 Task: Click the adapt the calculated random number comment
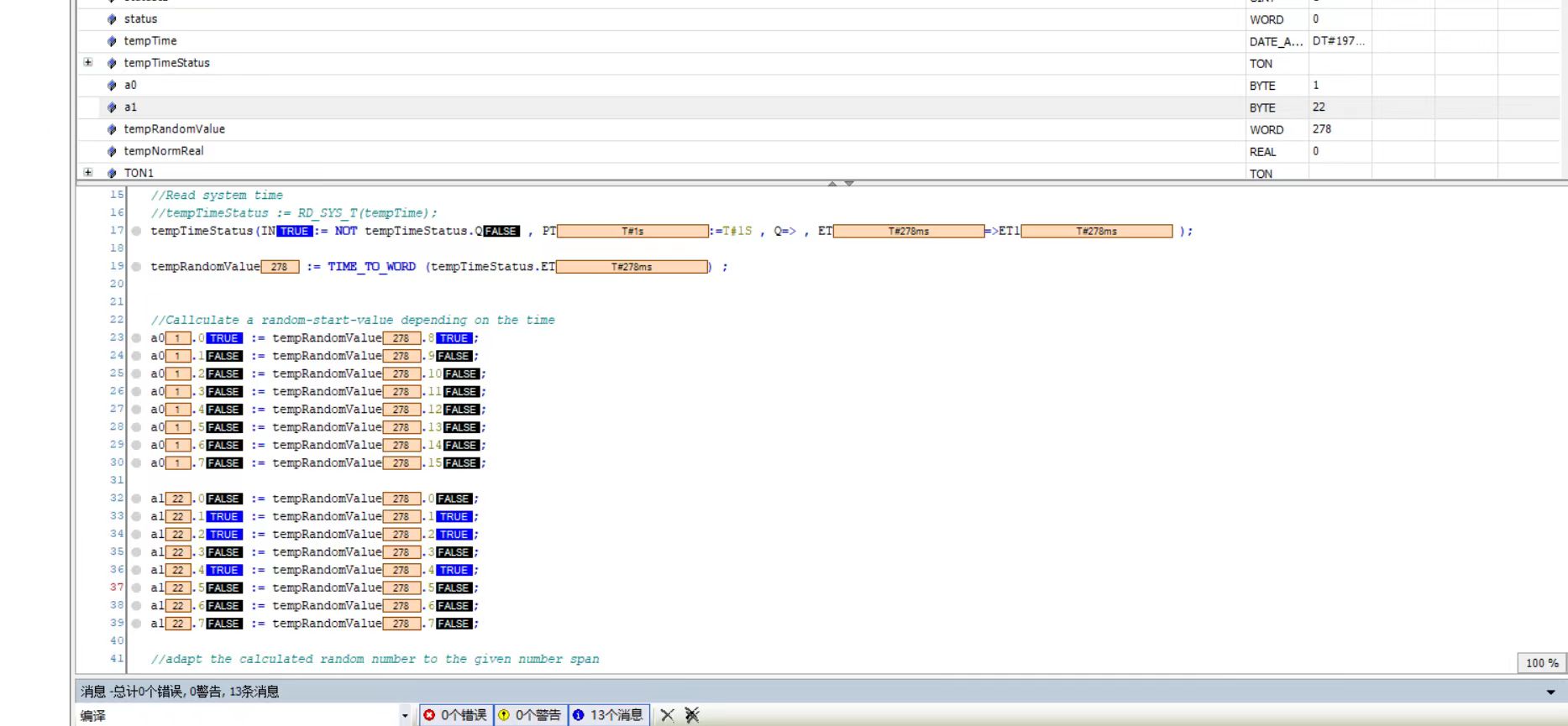[x=375, y=659]
